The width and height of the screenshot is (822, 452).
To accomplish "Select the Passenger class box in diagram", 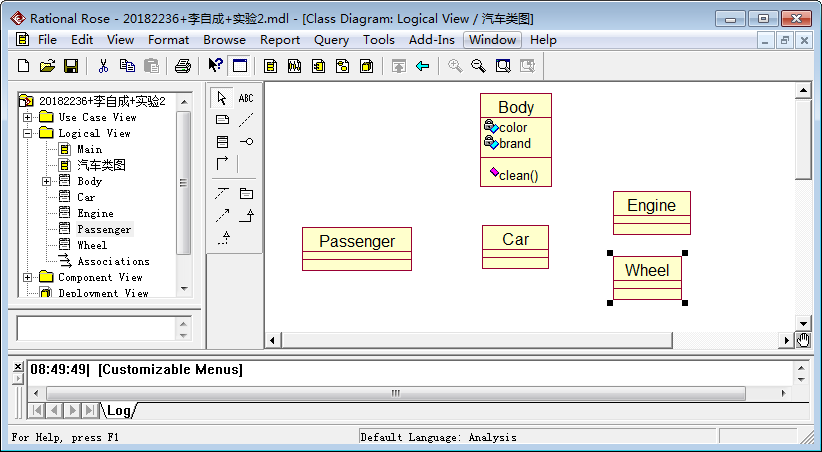I will click(357, 249).
